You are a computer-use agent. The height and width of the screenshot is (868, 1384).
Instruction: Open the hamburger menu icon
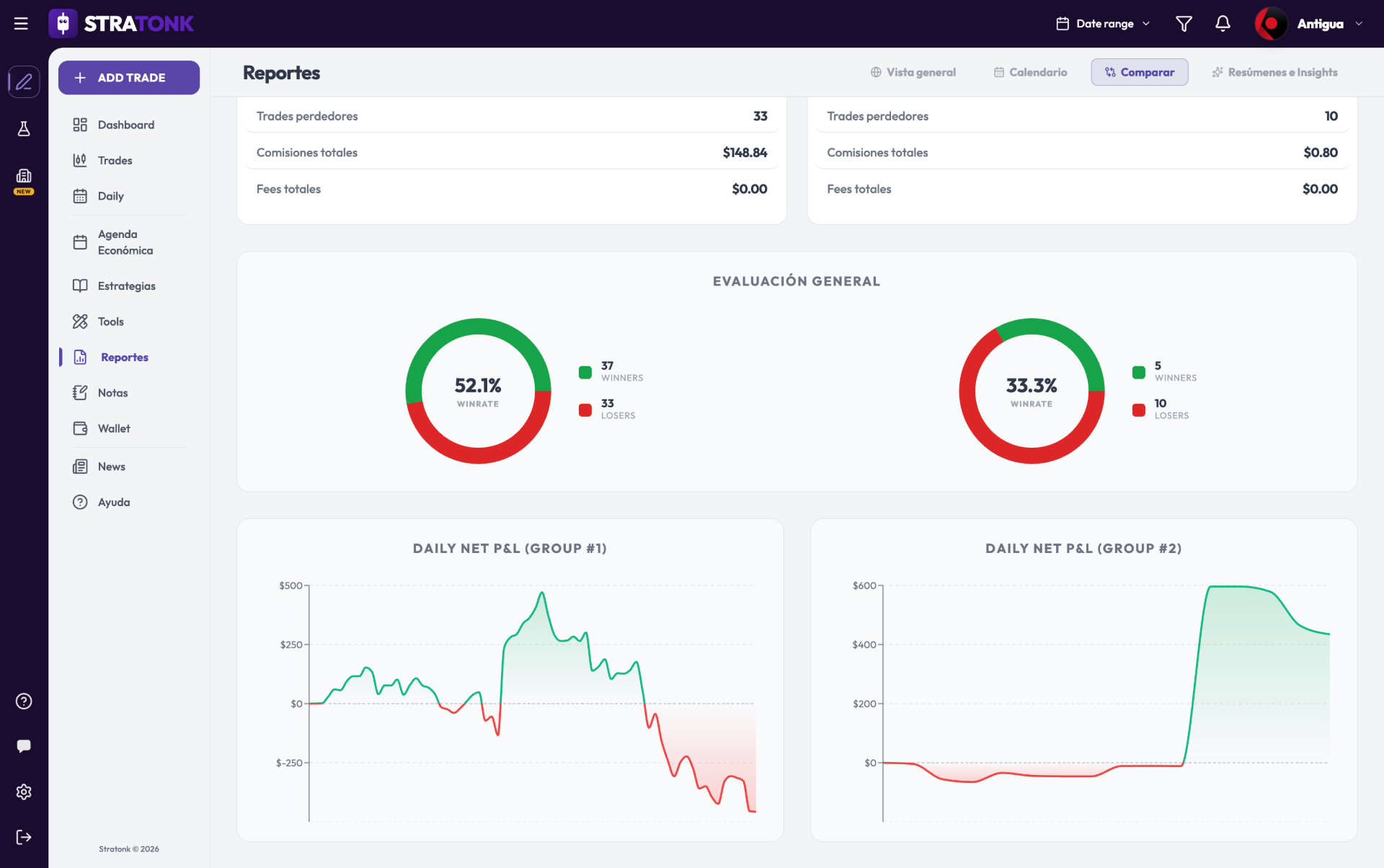tap(21, 24)
